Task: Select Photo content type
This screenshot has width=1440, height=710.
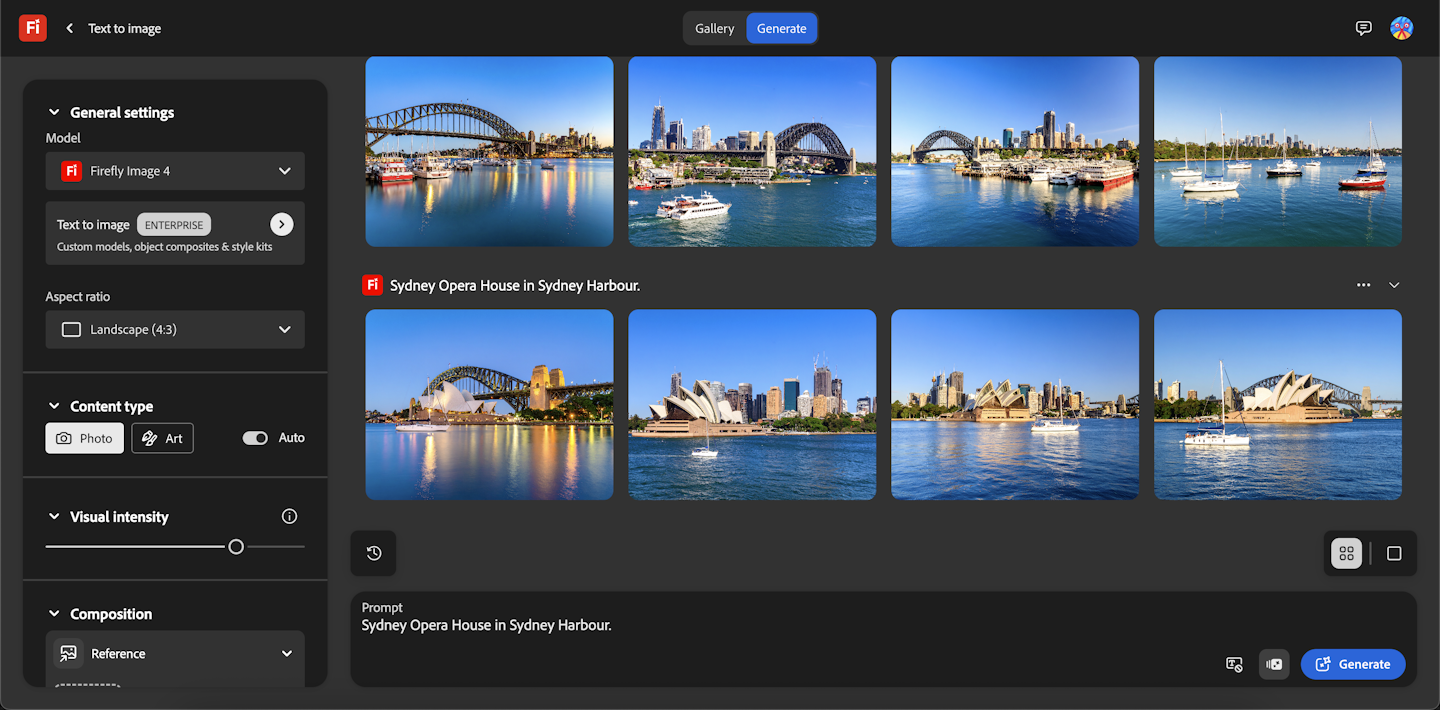Action: pyautogui.click(x=85, y=438)
